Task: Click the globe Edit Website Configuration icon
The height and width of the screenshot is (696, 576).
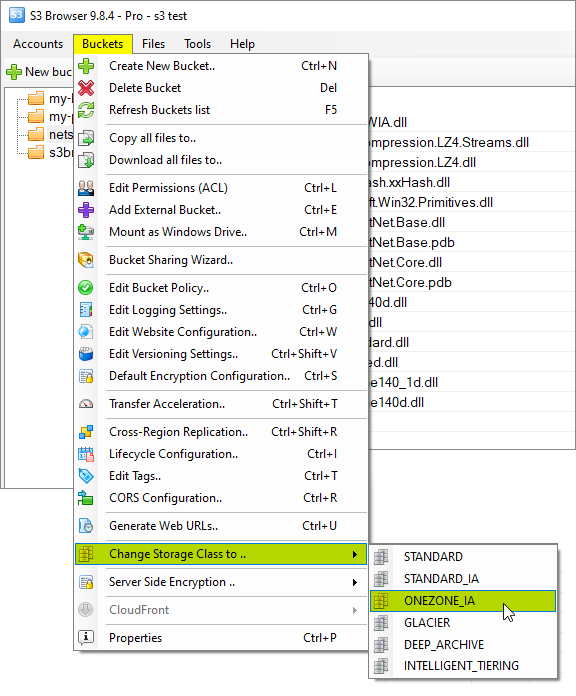Action: pyautogui.click(x=86, y=332)
